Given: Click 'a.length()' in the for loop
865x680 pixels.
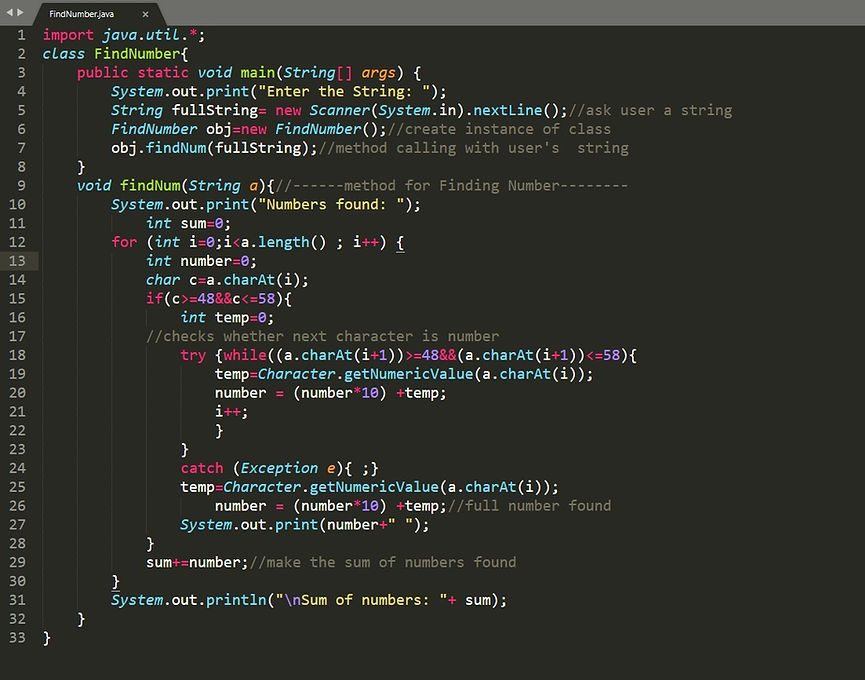Looking at the screenshot, I should click(283, 242).
